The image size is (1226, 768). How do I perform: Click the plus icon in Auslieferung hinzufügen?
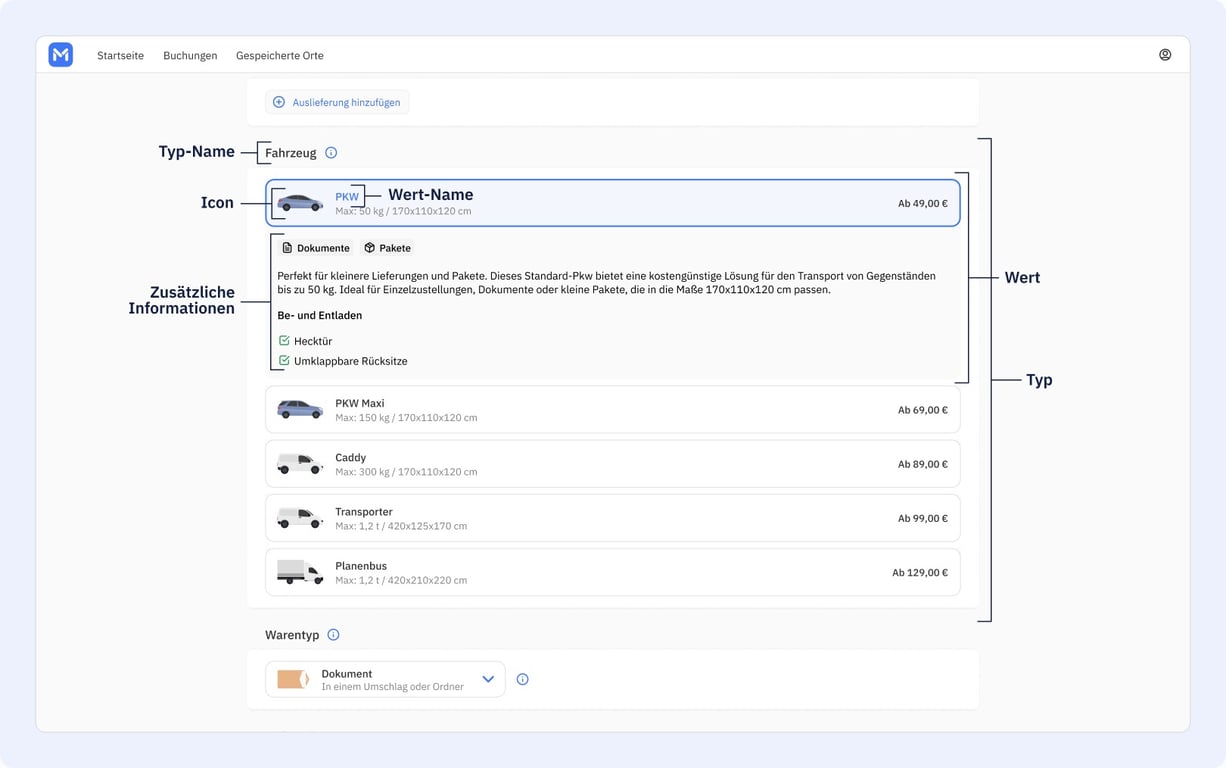tap(279, 102)
